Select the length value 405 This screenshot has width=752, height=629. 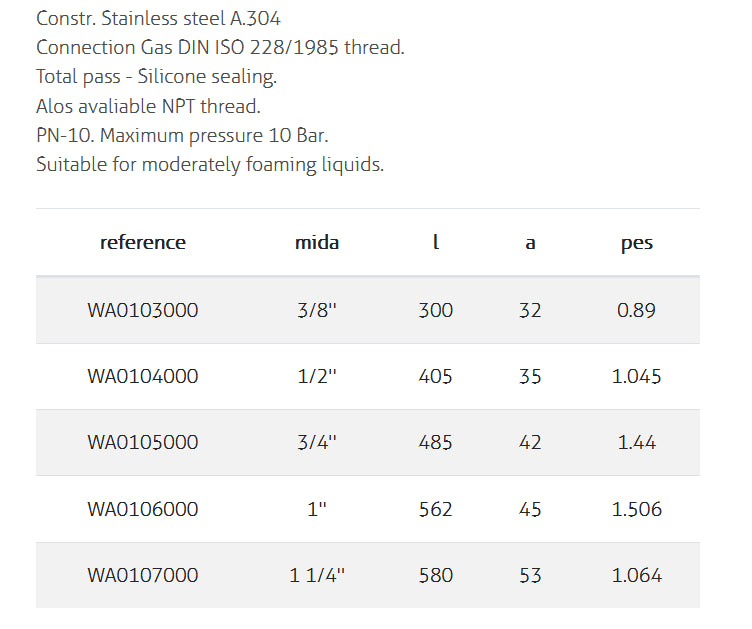435,376
